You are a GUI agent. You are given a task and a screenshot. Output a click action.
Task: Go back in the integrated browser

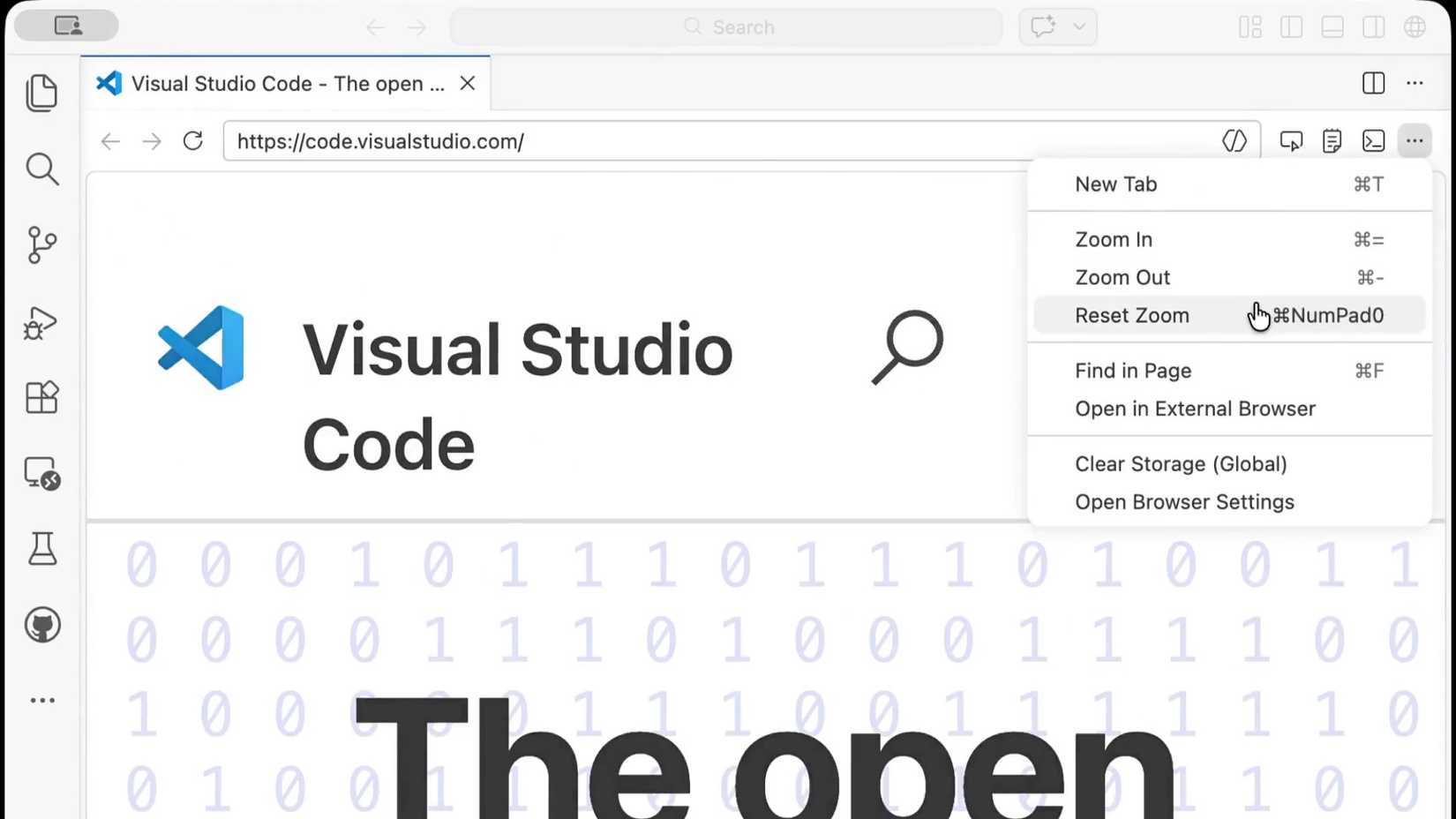(110, 141)
